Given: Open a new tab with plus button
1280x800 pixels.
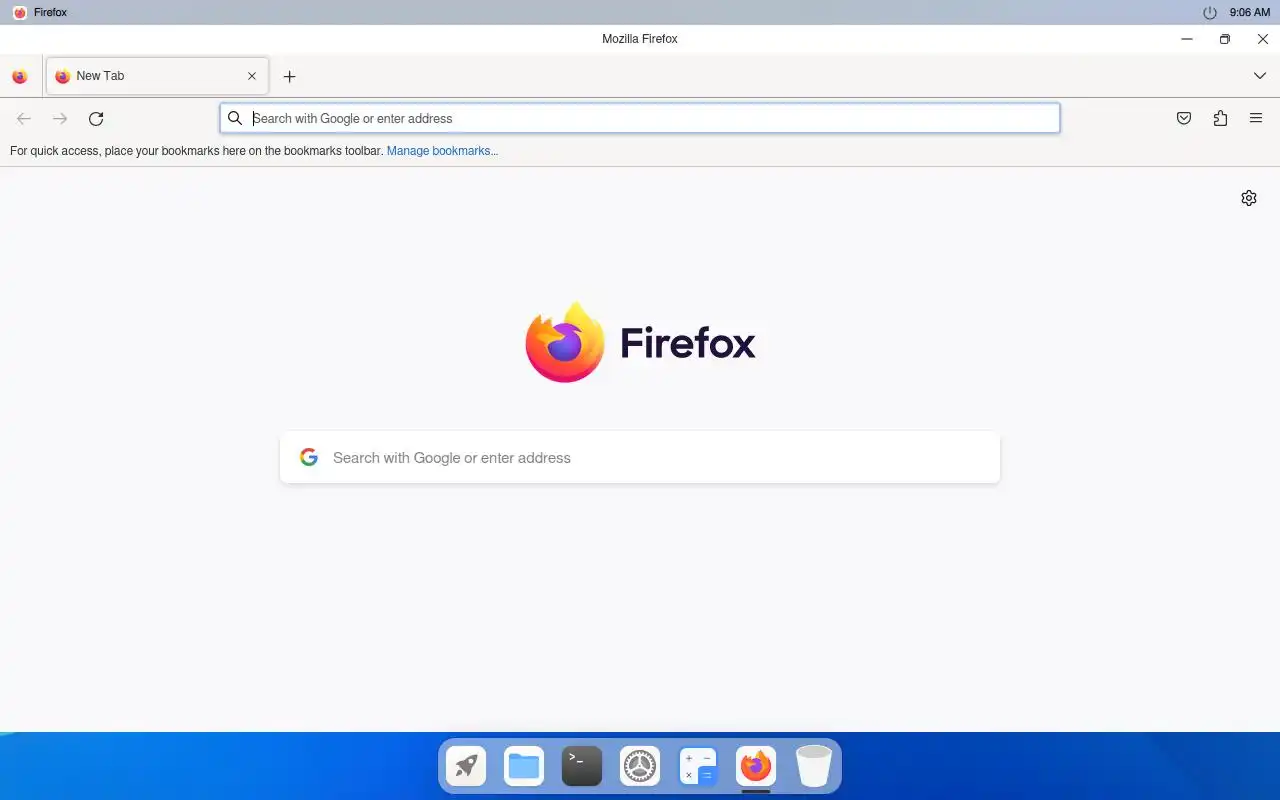Looking at the screenshot, I should tap(289, 76).
